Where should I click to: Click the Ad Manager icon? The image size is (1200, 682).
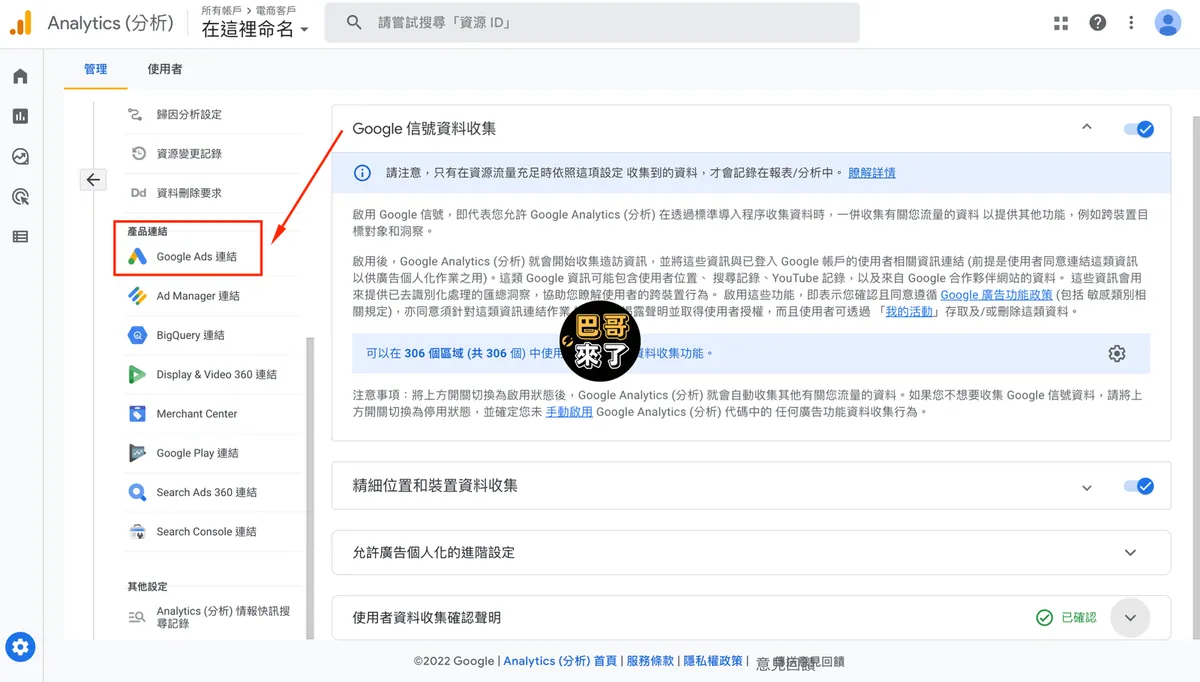click(x=138, y=296)
